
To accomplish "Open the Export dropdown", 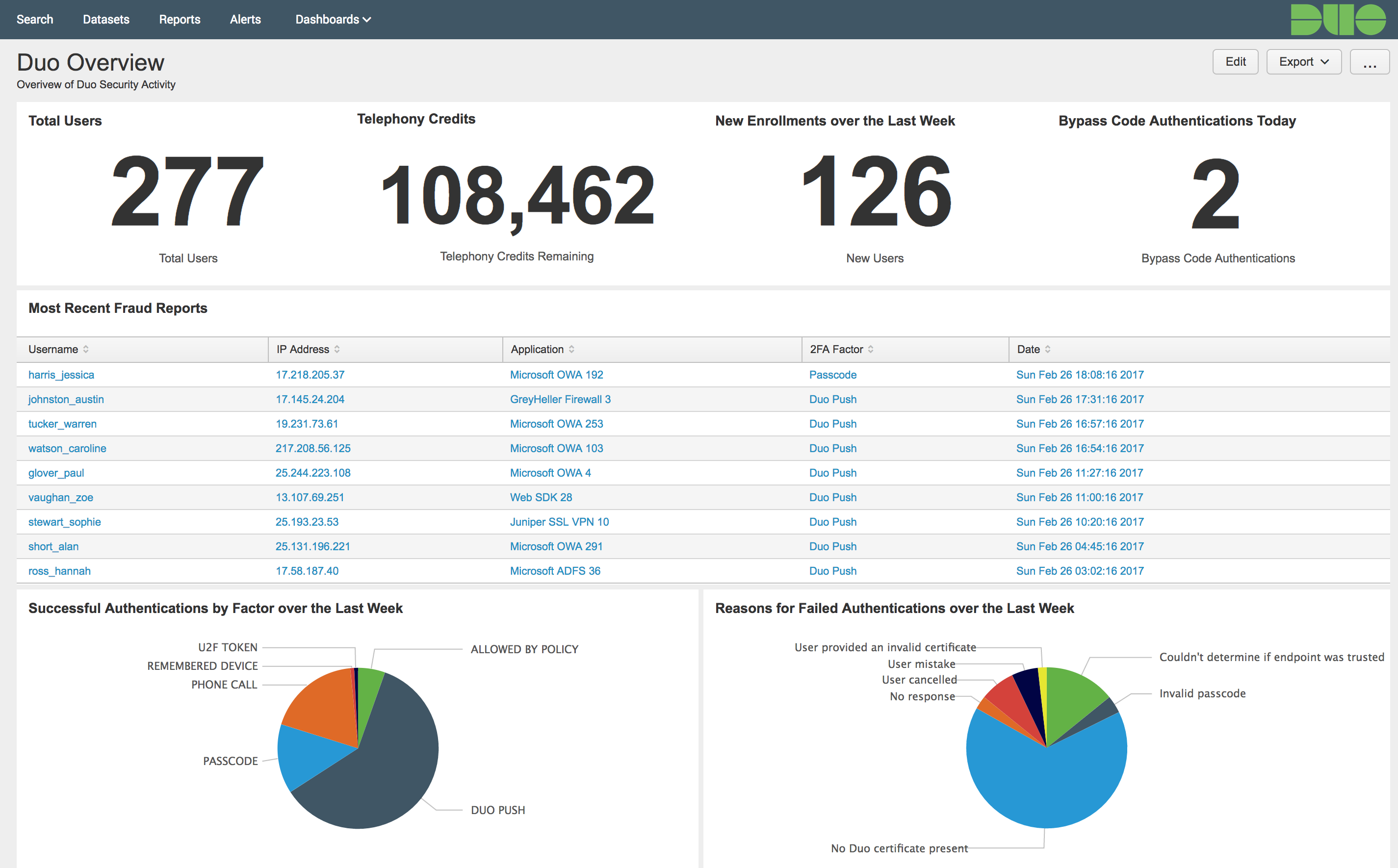I will pos(1303,61).
